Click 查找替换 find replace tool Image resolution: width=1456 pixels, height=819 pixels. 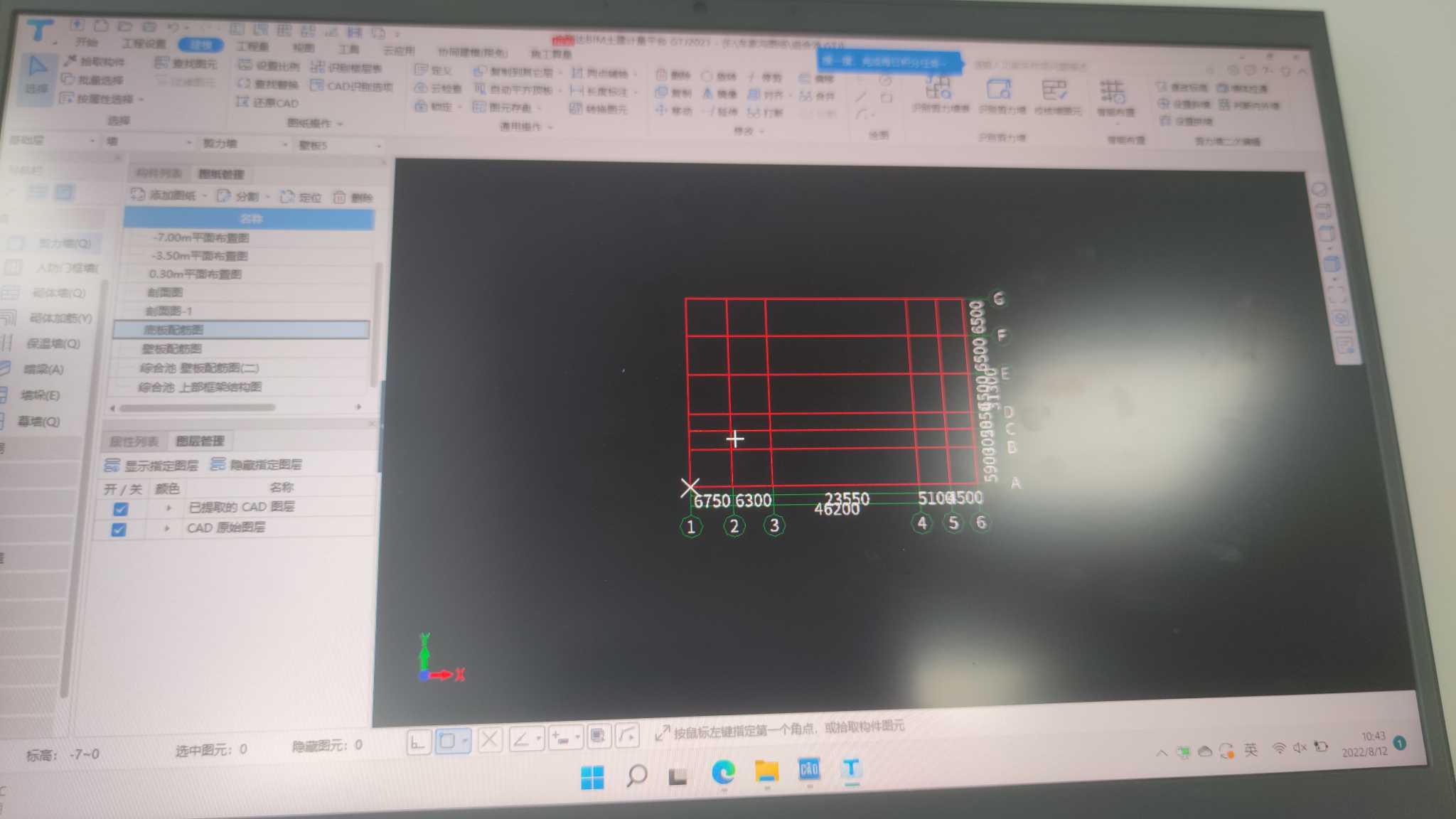[x=268, y=84]
